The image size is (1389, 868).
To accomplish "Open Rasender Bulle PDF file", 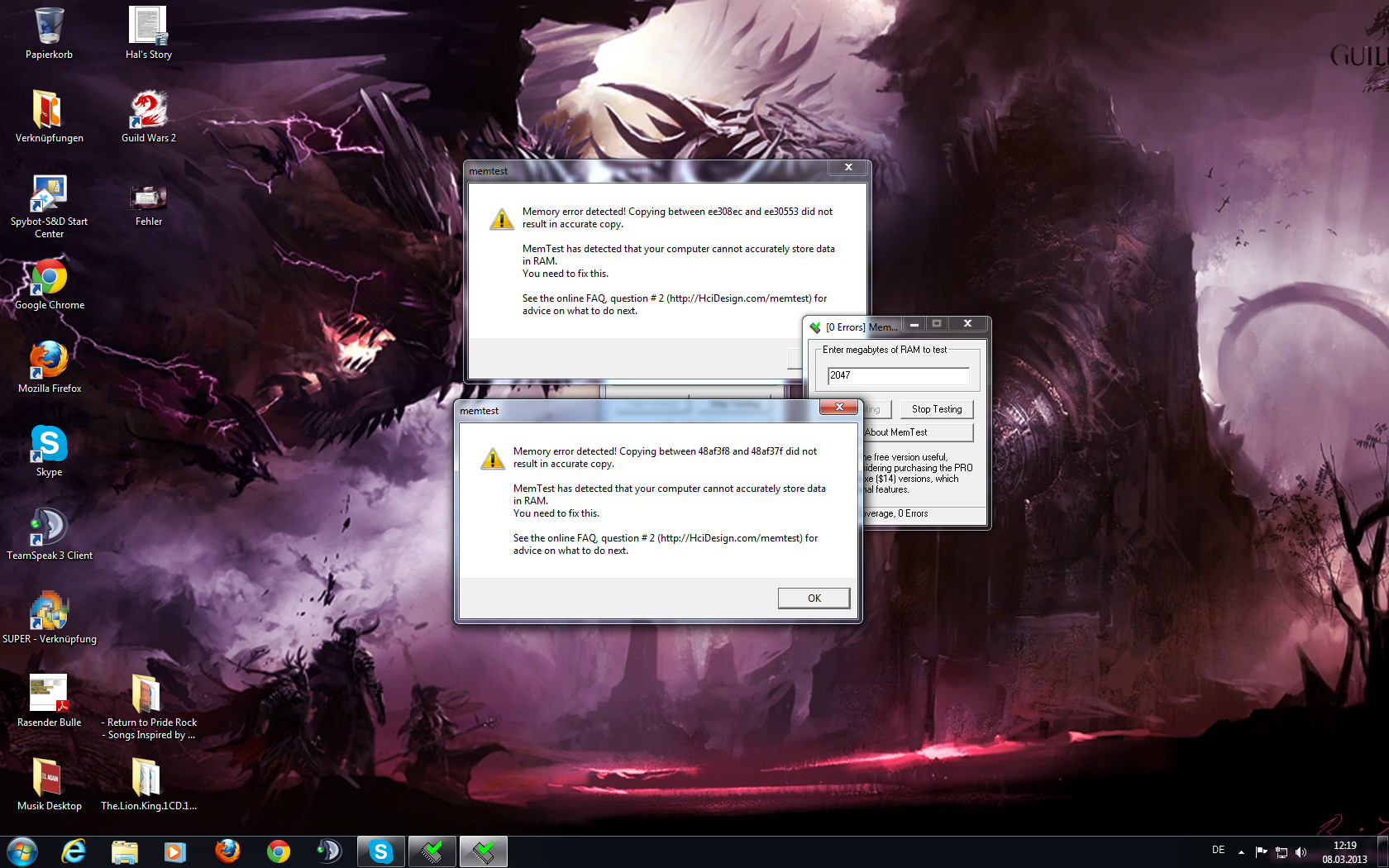I will pyautogui.click(x=49, y=701).
